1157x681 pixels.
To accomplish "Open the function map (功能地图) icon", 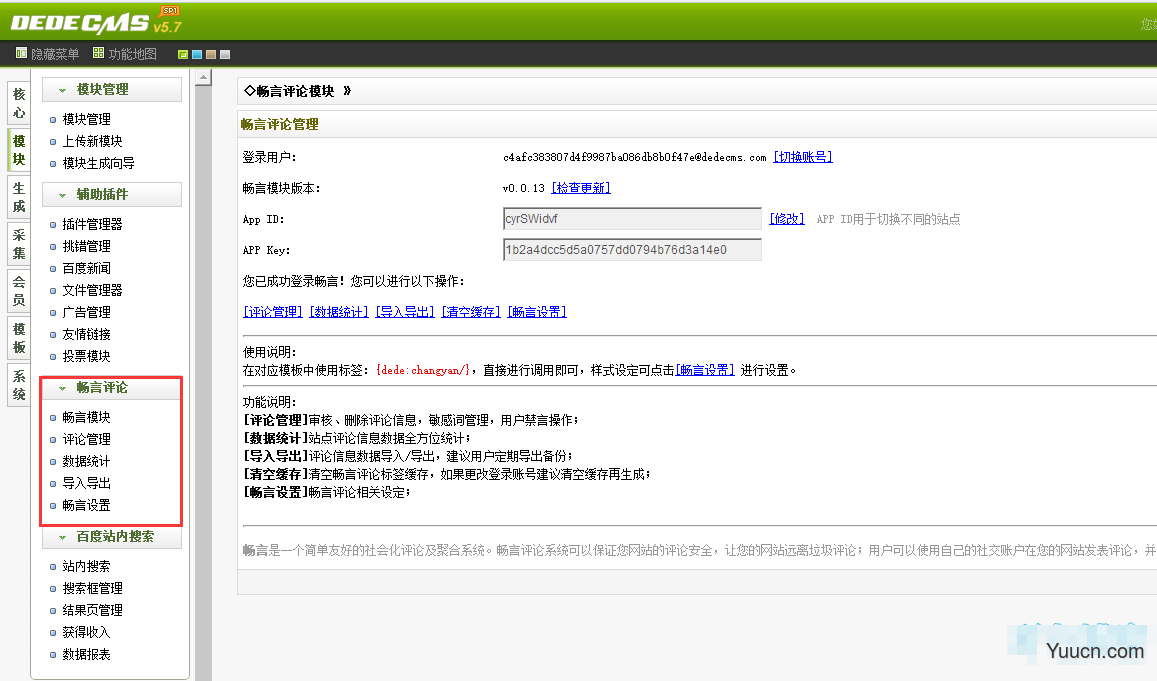I will pos(98,54).
